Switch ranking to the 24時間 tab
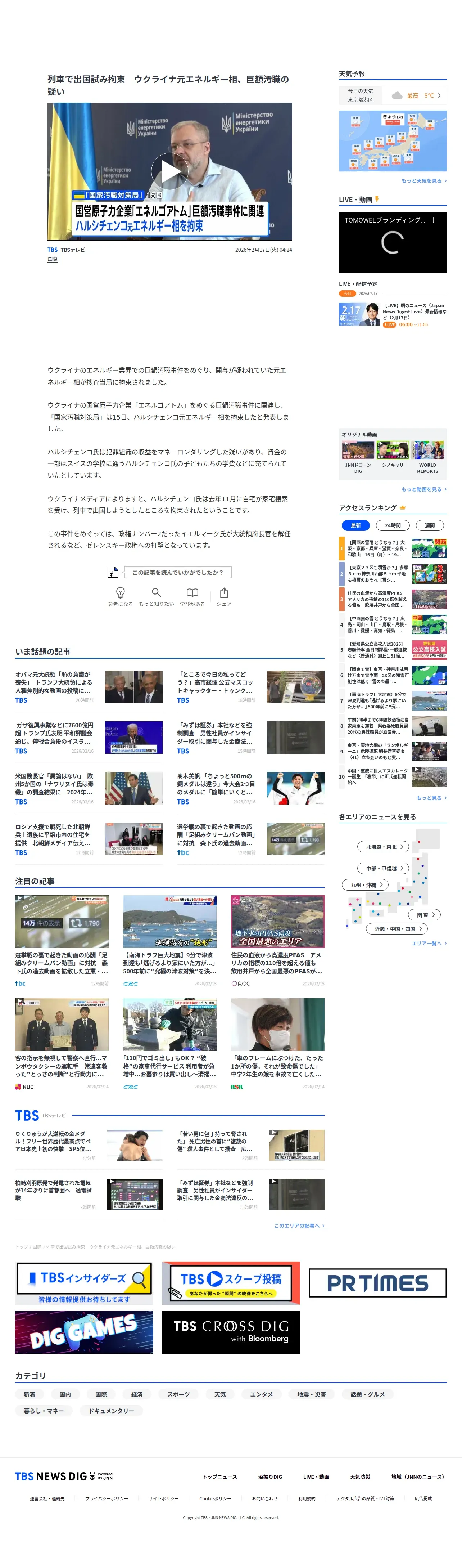The image size is (462, 1568). [x=393, y=525]
